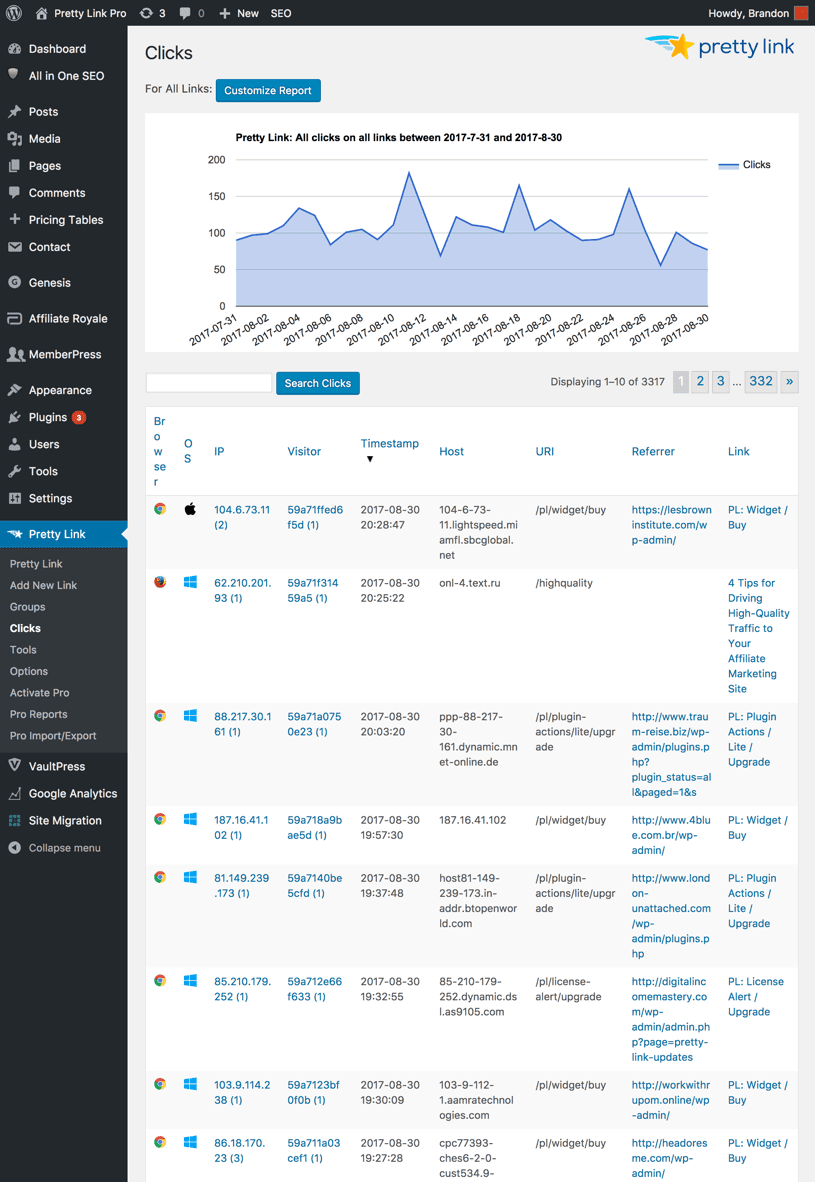This screenshot has height=1182, width=815.
Task: Open the comments bubble icon in admin bar
Action: point(185,13)
